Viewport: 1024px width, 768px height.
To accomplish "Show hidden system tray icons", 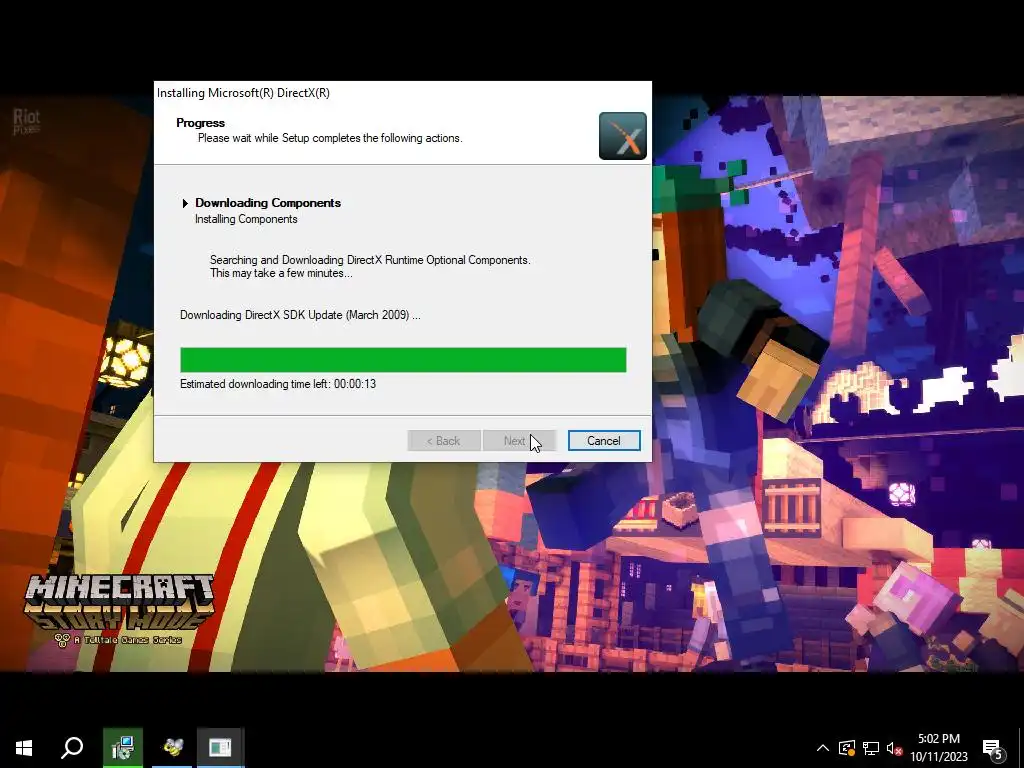I will (x=823, y=748).
